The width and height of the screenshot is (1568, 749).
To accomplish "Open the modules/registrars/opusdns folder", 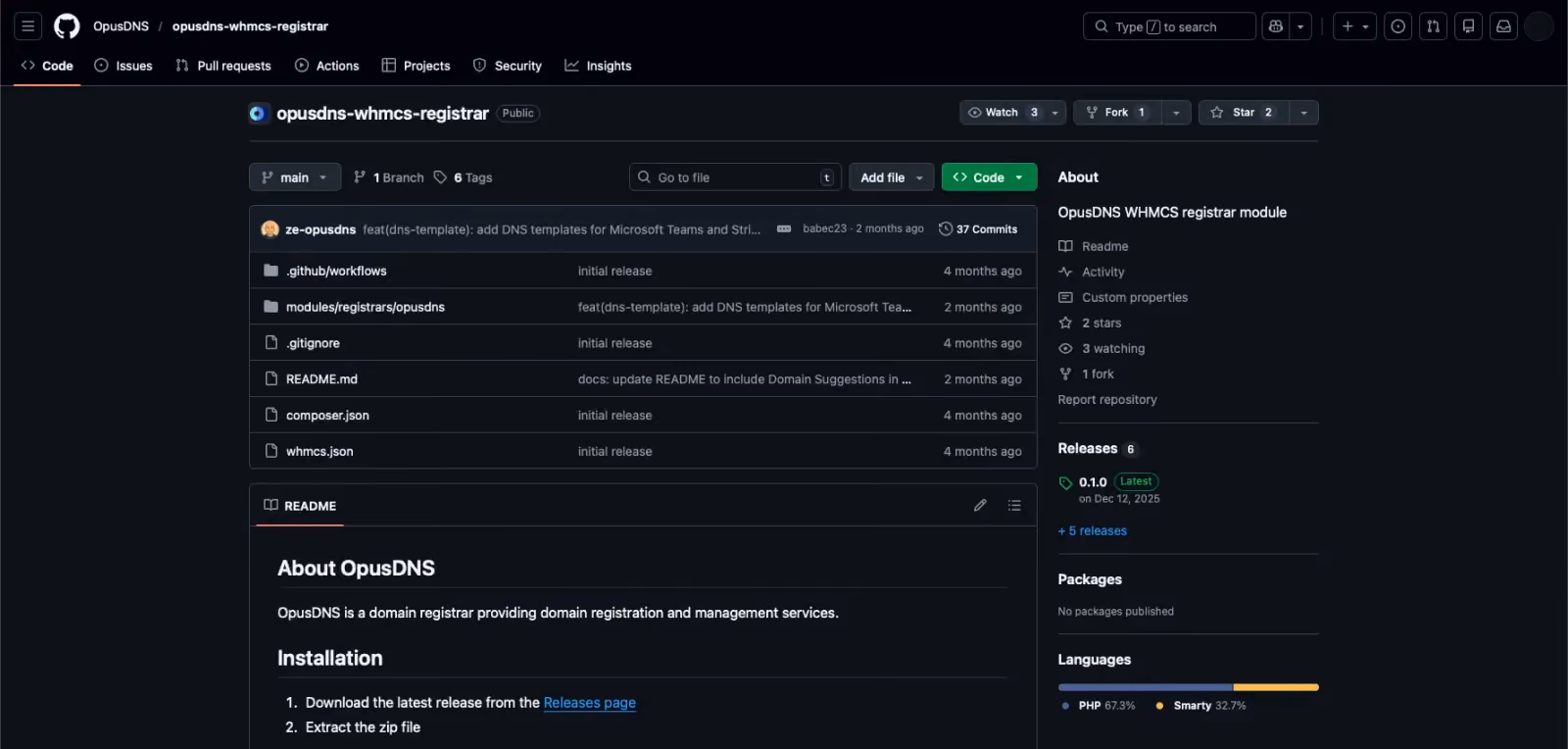I will [366, 308].
